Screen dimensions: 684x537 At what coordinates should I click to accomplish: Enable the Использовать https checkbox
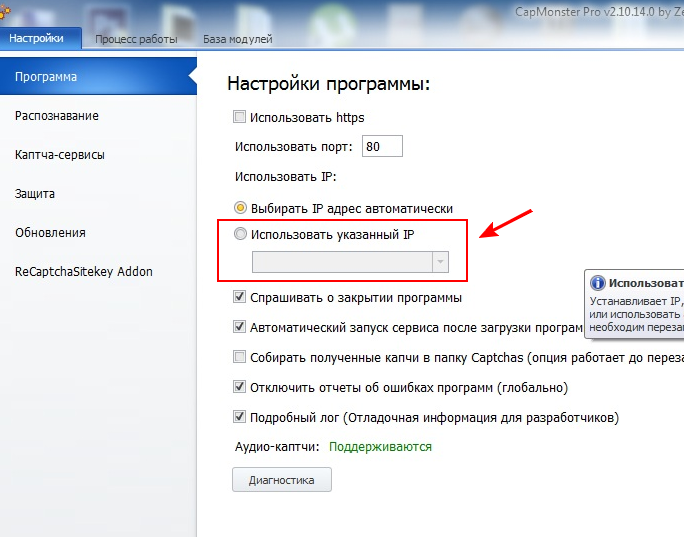point(239,117)
